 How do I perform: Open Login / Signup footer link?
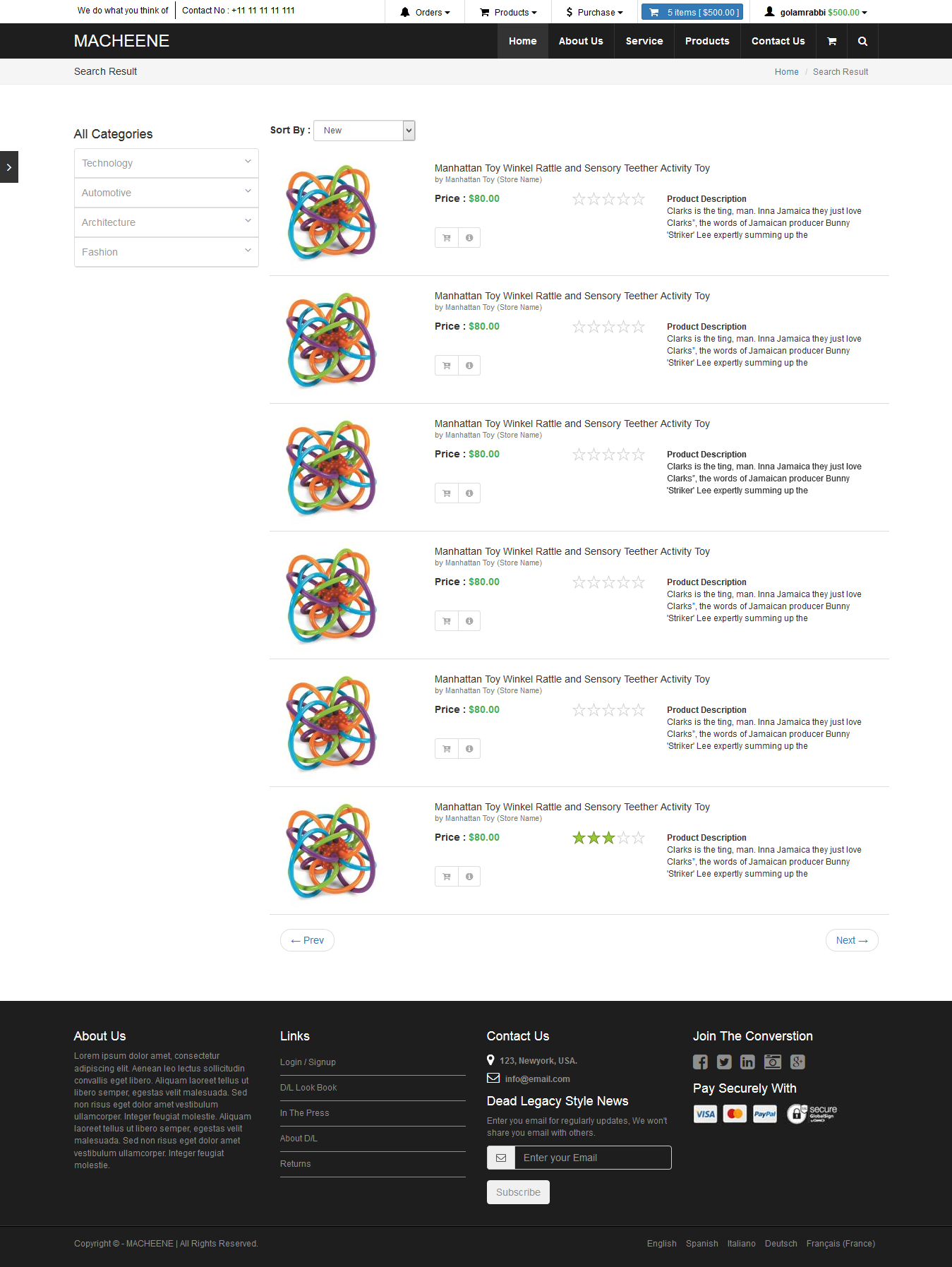(x=308, y=1062)
